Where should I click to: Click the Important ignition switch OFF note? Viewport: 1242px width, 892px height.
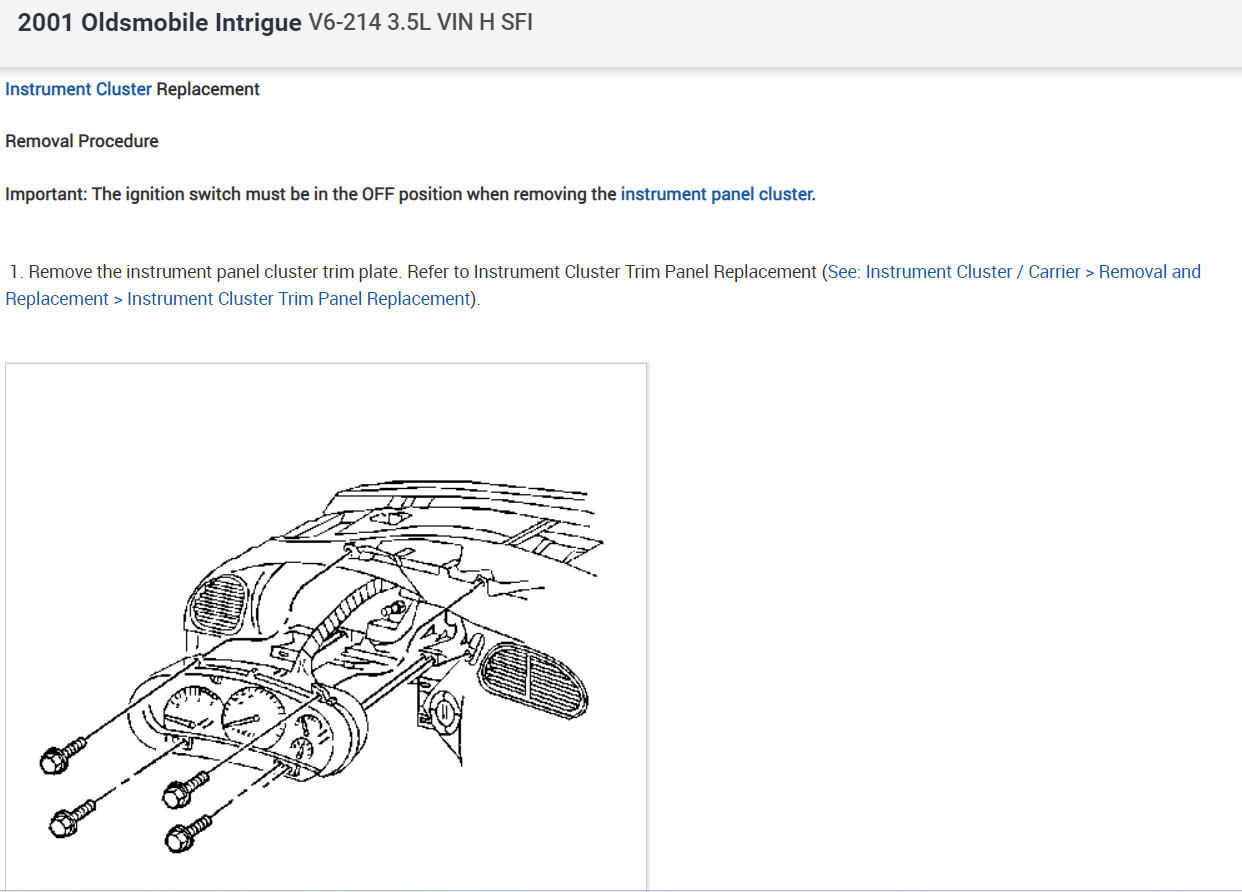pos(411,194)
